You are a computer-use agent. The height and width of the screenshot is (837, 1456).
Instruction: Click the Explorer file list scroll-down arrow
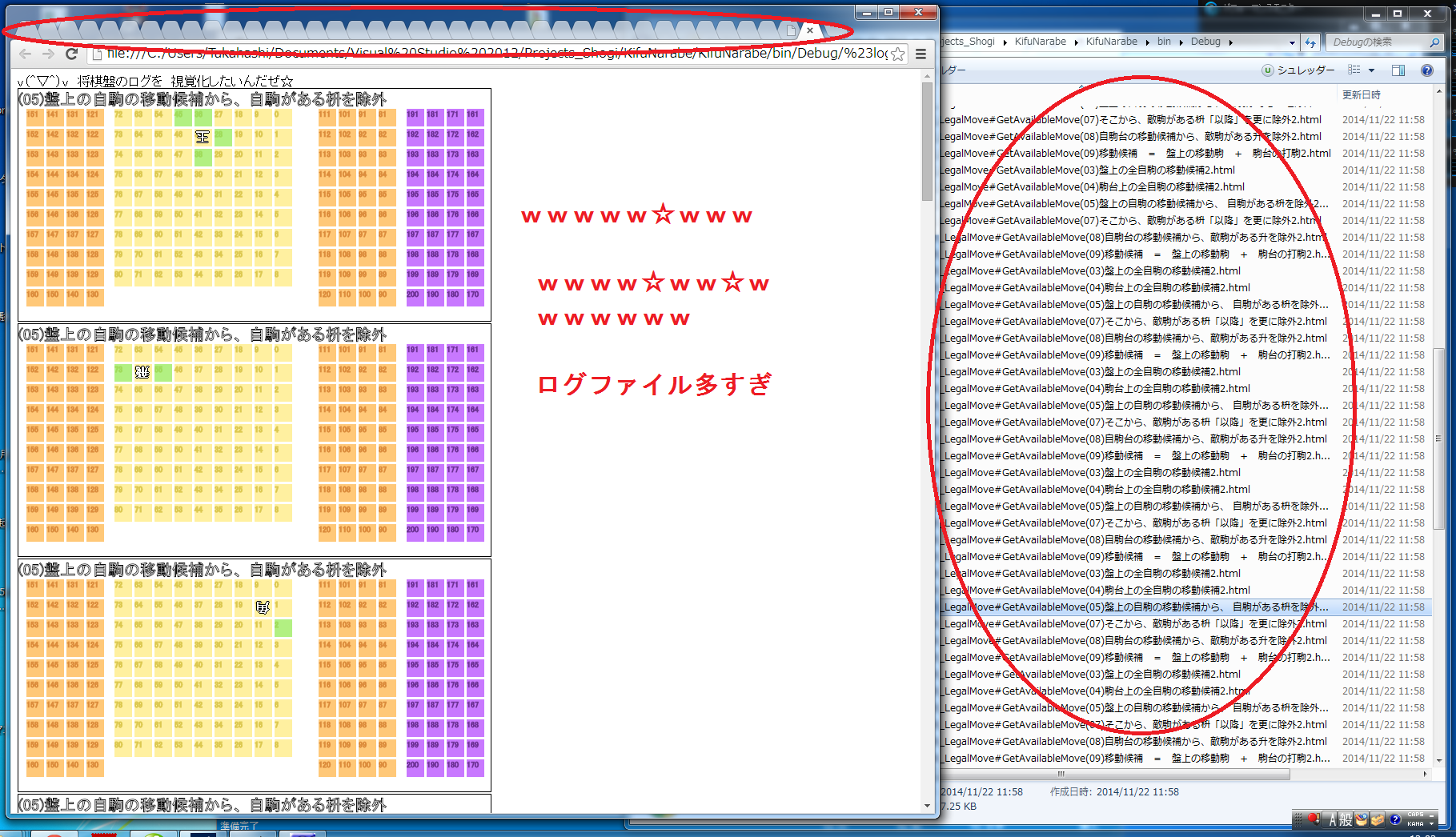coord(1439,761)
